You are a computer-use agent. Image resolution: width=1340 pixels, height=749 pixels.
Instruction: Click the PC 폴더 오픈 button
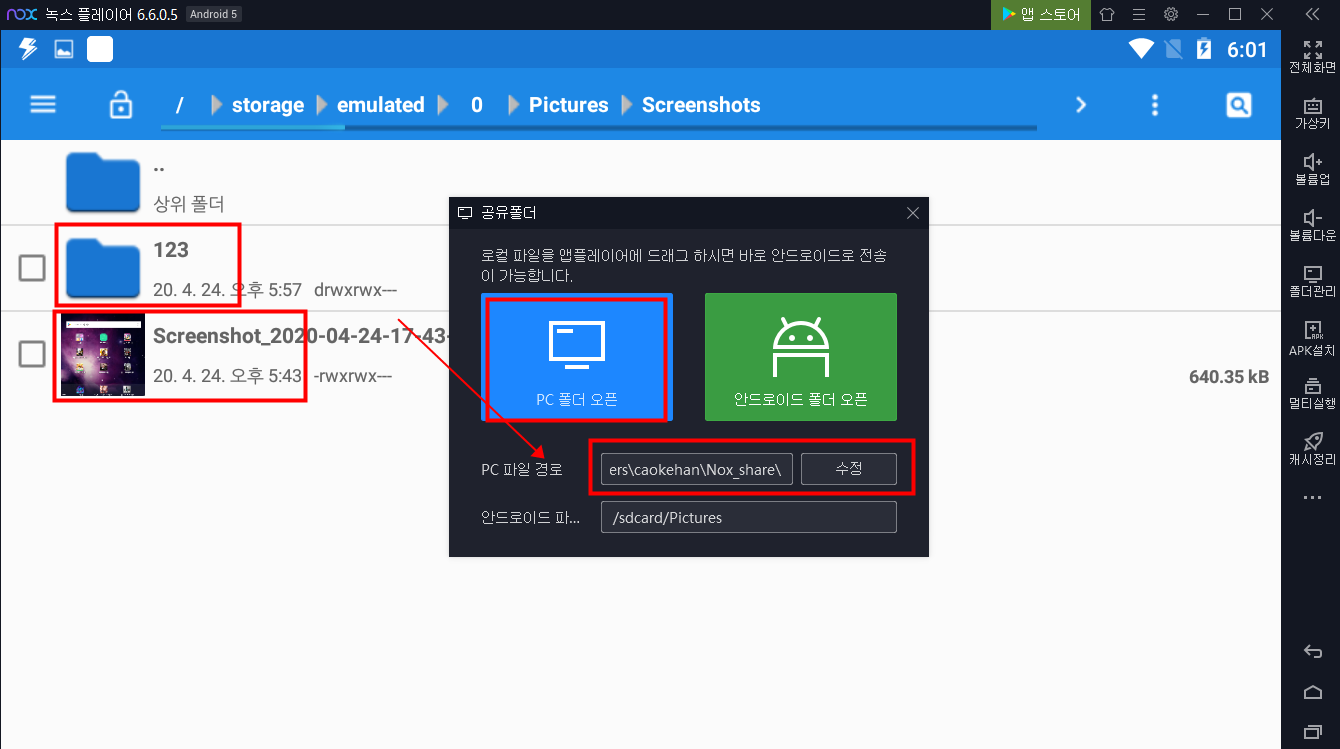576,358
